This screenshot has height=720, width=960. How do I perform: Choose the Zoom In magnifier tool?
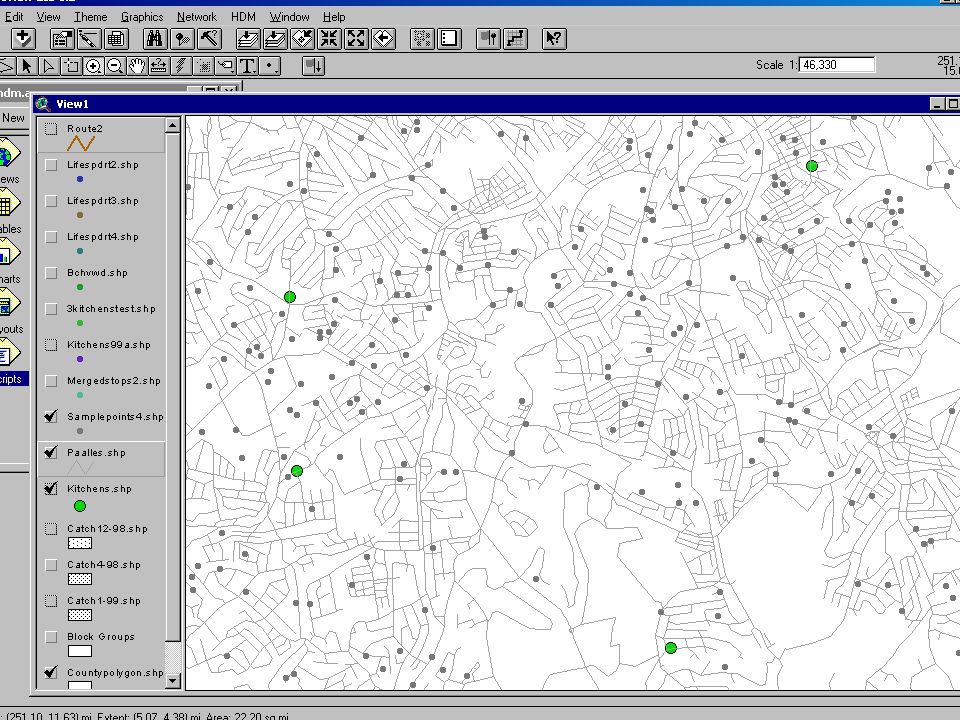click(94, 66)
